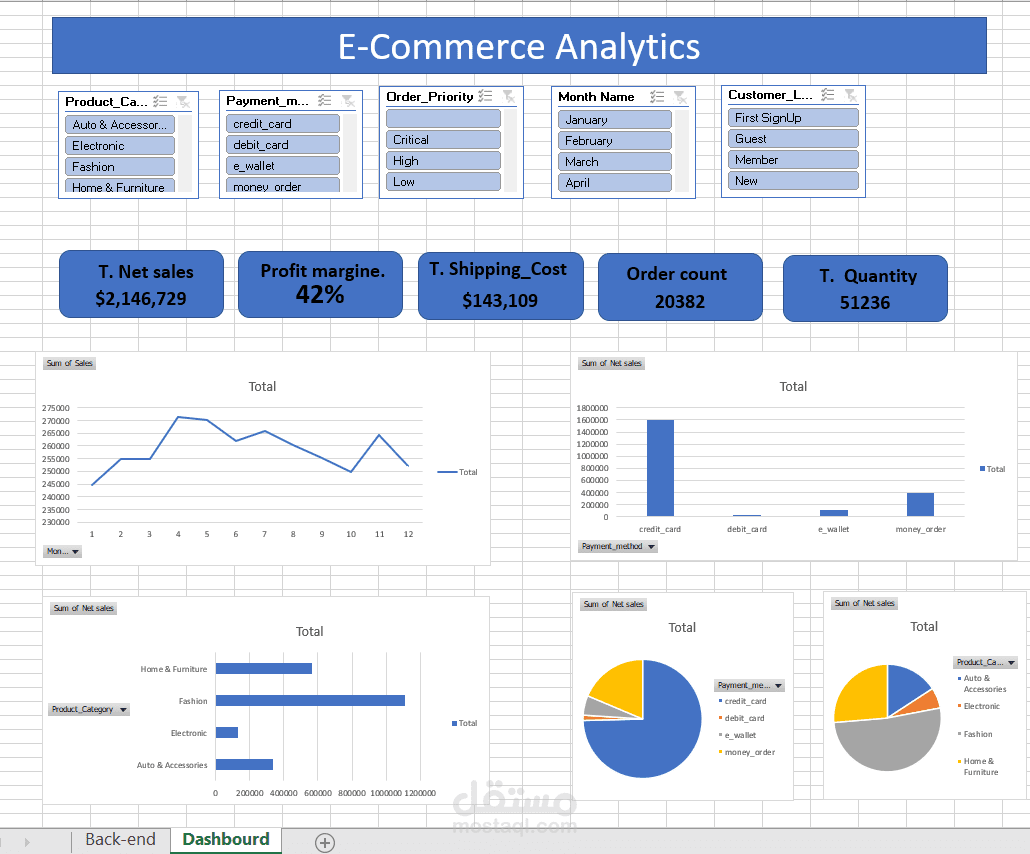
Task: Click the Order count card
Action: (680, 287)
